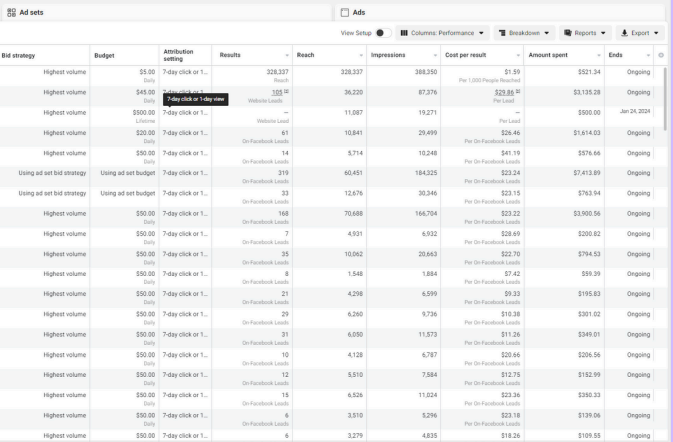673x442 pixels.
Task: Click the Breakdown list icon
Action: (x=502, y=33)
